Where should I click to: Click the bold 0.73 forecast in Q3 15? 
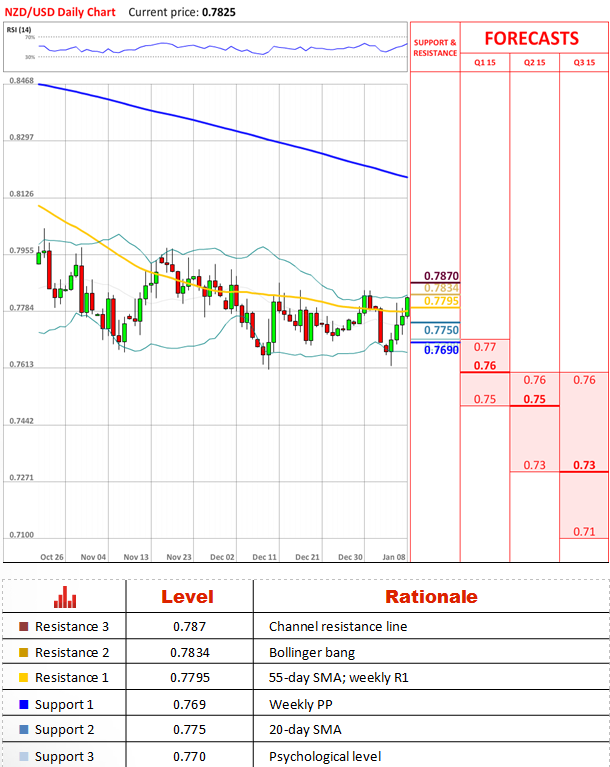[585, 465]
